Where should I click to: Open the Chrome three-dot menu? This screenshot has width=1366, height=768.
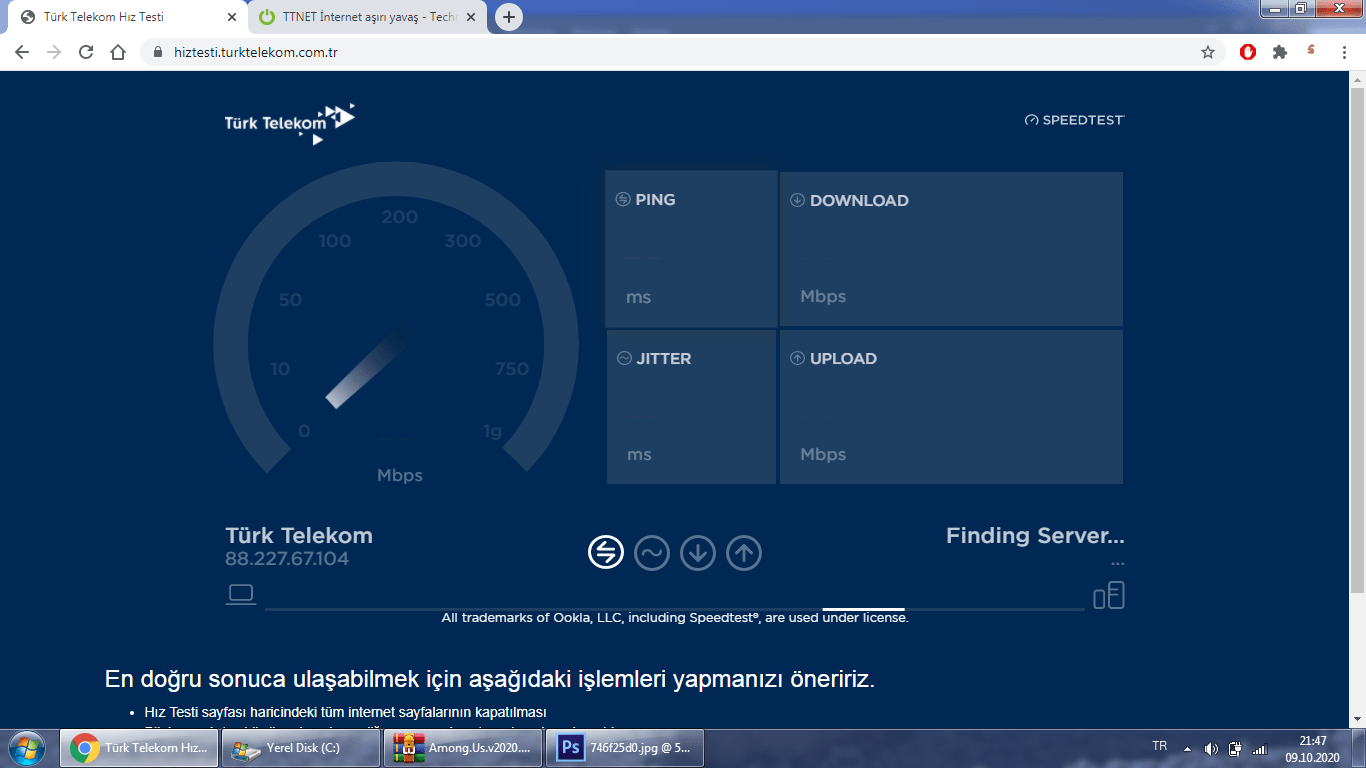(x=1345, y=52)
